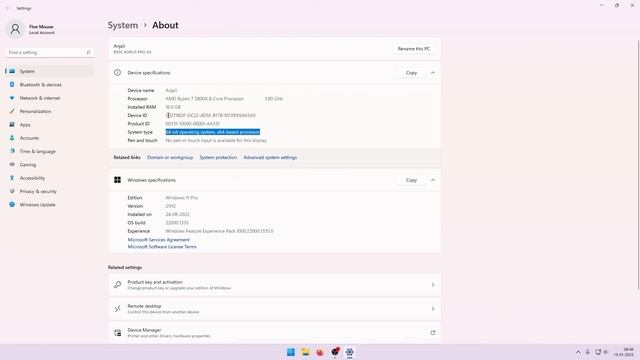Click the highlighted System type value
Viewport: 640px width, 360px height.
(213, 132)
